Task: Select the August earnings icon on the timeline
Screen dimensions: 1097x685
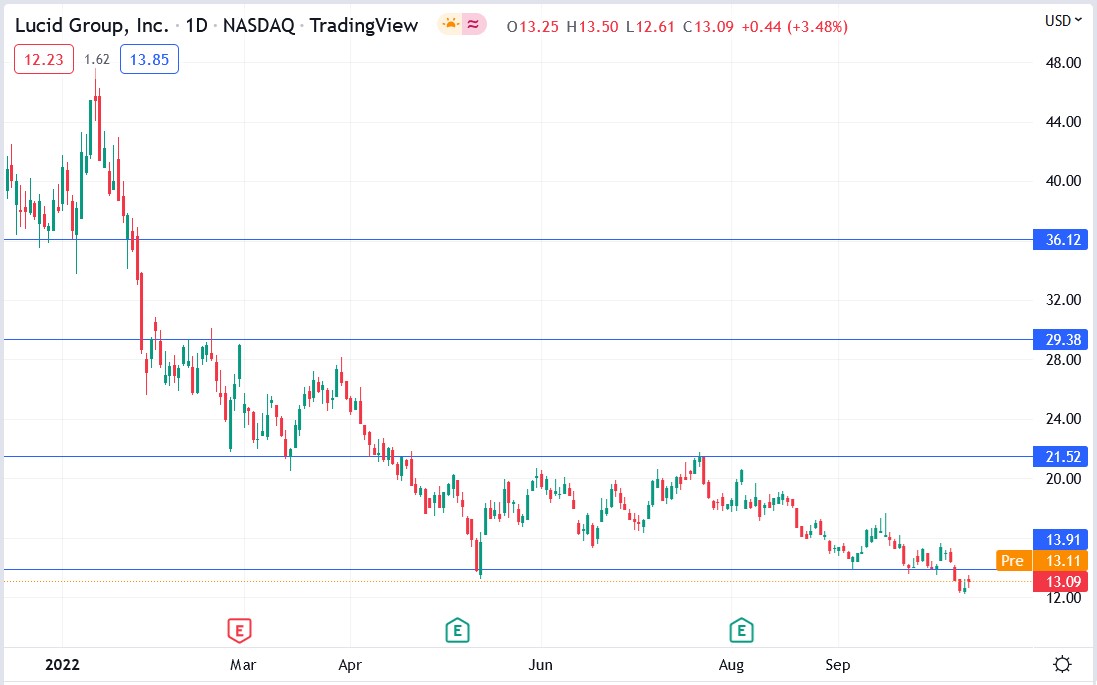Action: pos(741,631)
